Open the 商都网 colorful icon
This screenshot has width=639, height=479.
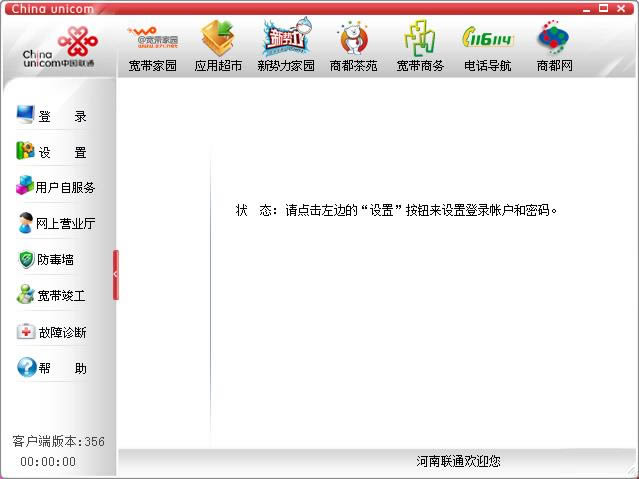(x=553, y=37)
